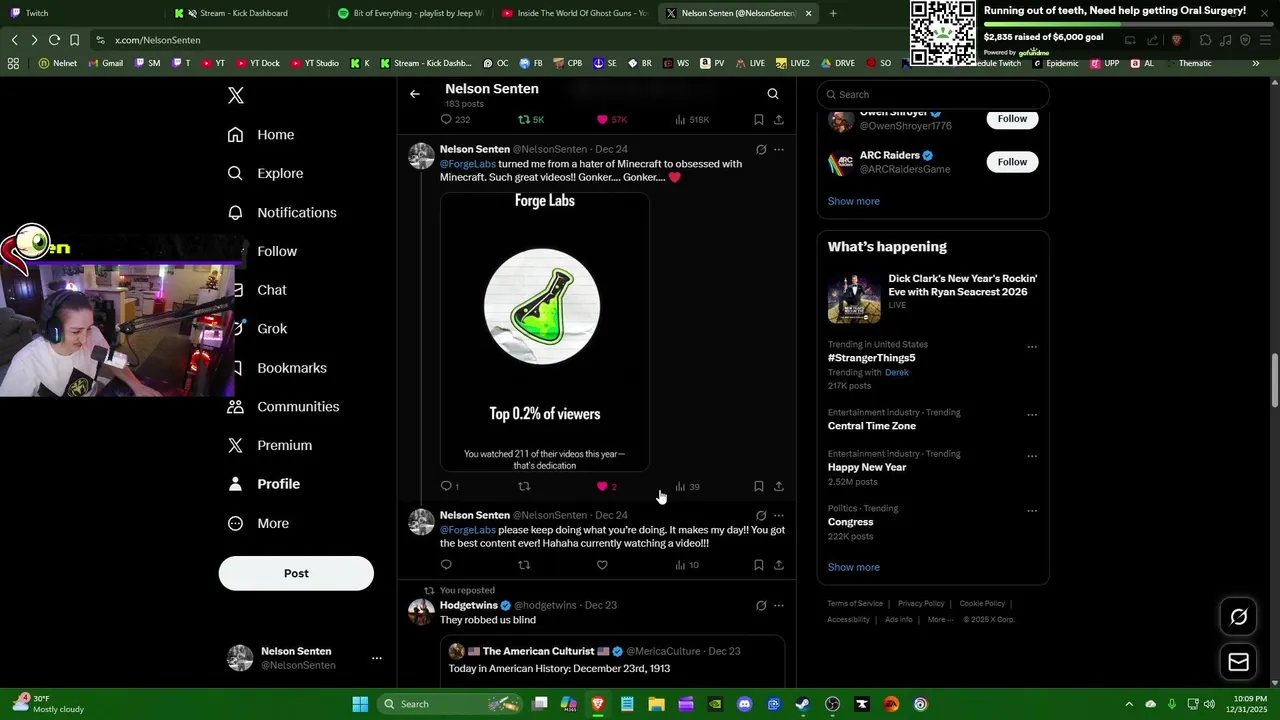Bookmark the Forge Labs Minecraft post
The image size is (1280, 720).
tap(759, 486)
